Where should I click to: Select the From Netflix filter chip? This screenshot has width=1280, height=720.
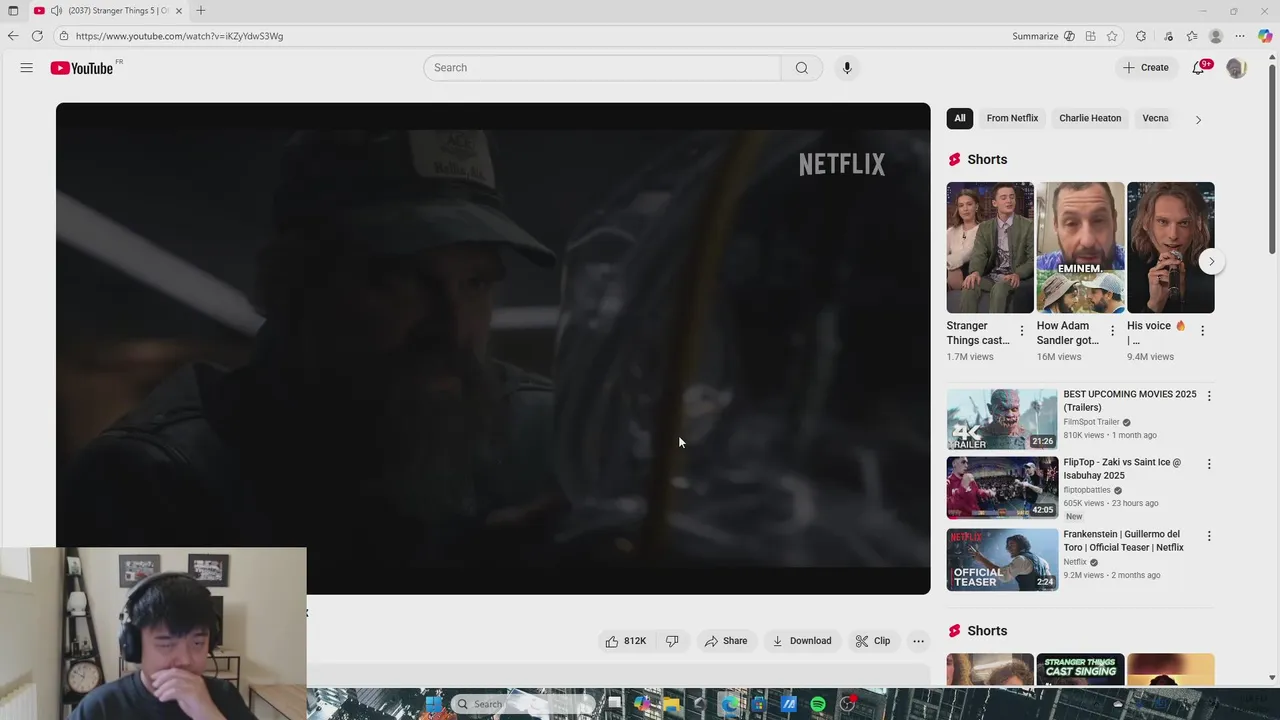1012,118
